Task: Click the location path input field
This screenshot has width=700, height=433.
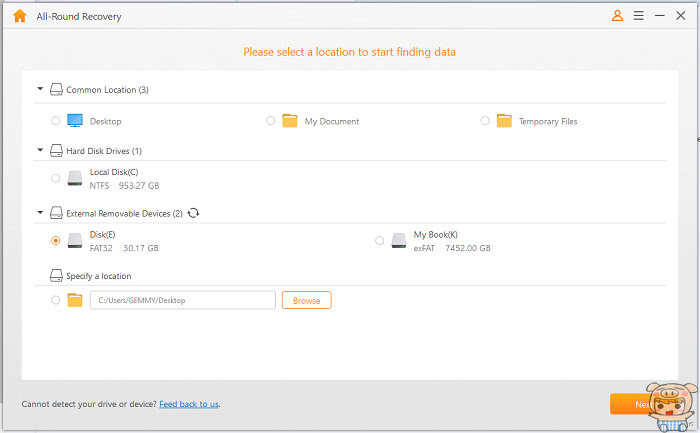Action: coord(183,300)
